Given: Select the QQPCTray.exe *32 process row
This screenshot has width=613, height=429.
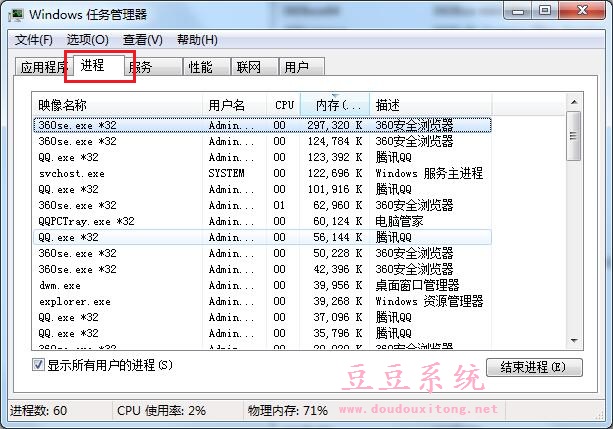Looking at the screenshot, I should (262, 221).
